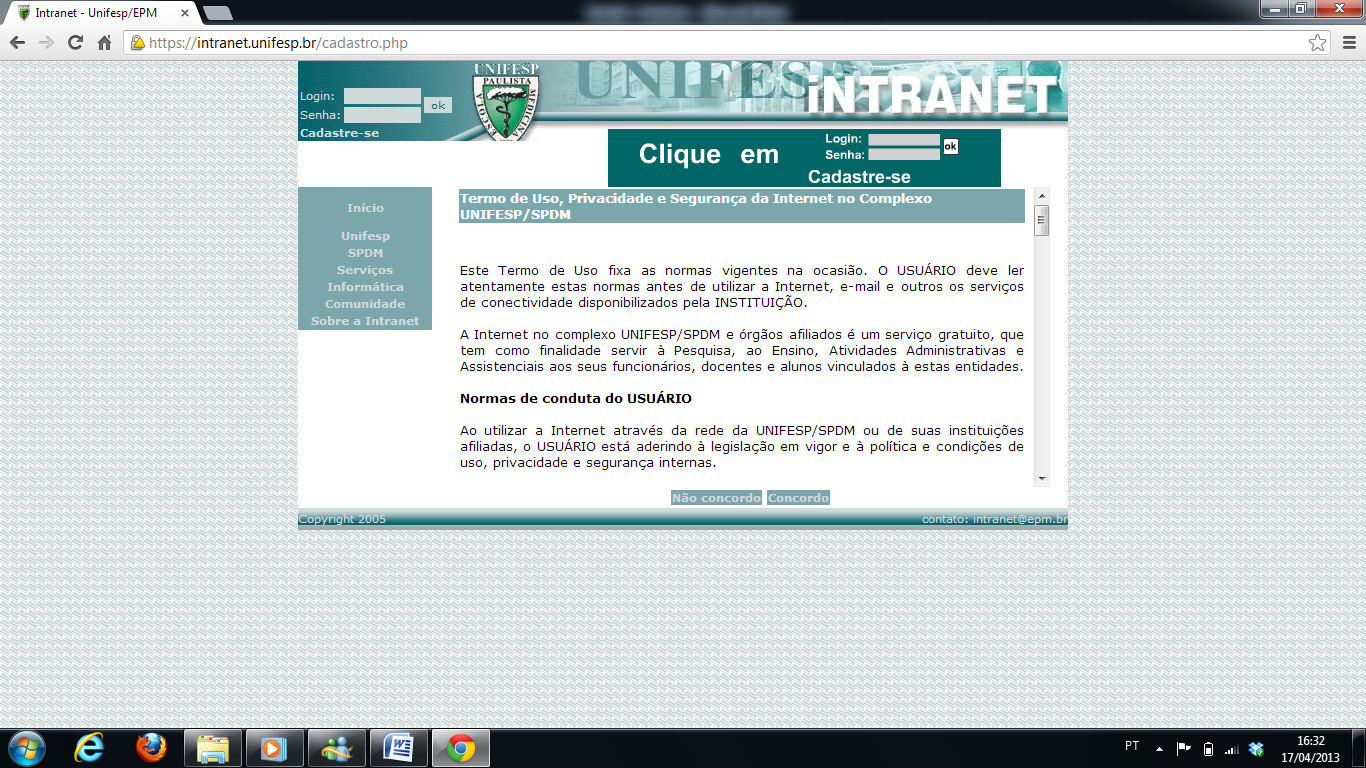Click the Normas de conduta do USUÁRIO heading
This screenshot has width=1366, height=768.
pos(575,398)
